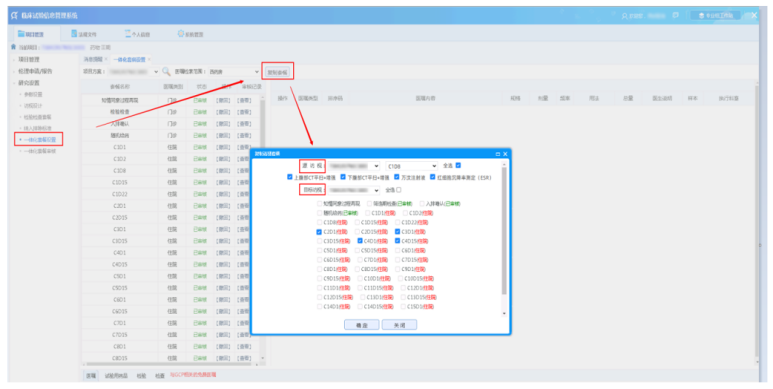Image resolution: width=773 pixels, height=389 pixels.
Task: Check the C1D15 checkbox in dialog
Action: [357, 222]
